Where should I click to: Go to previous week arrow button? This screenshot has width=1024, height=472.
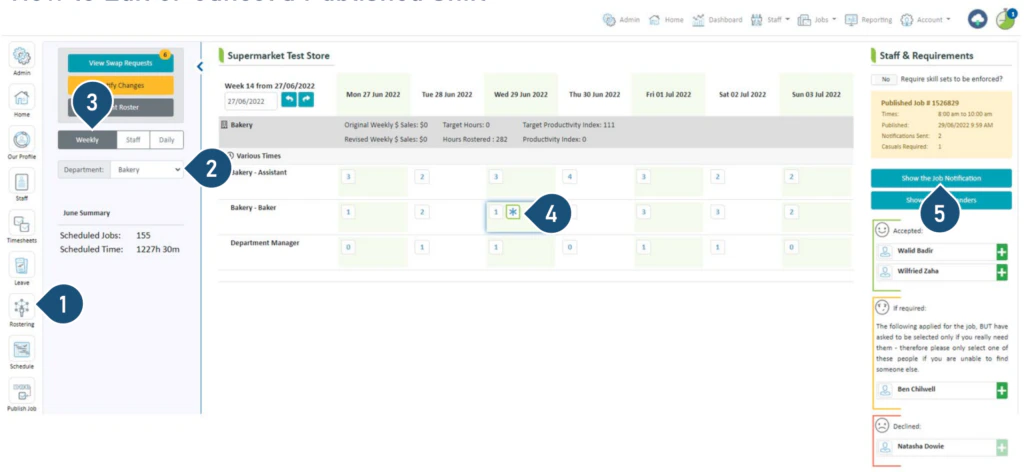click(289, 100)
